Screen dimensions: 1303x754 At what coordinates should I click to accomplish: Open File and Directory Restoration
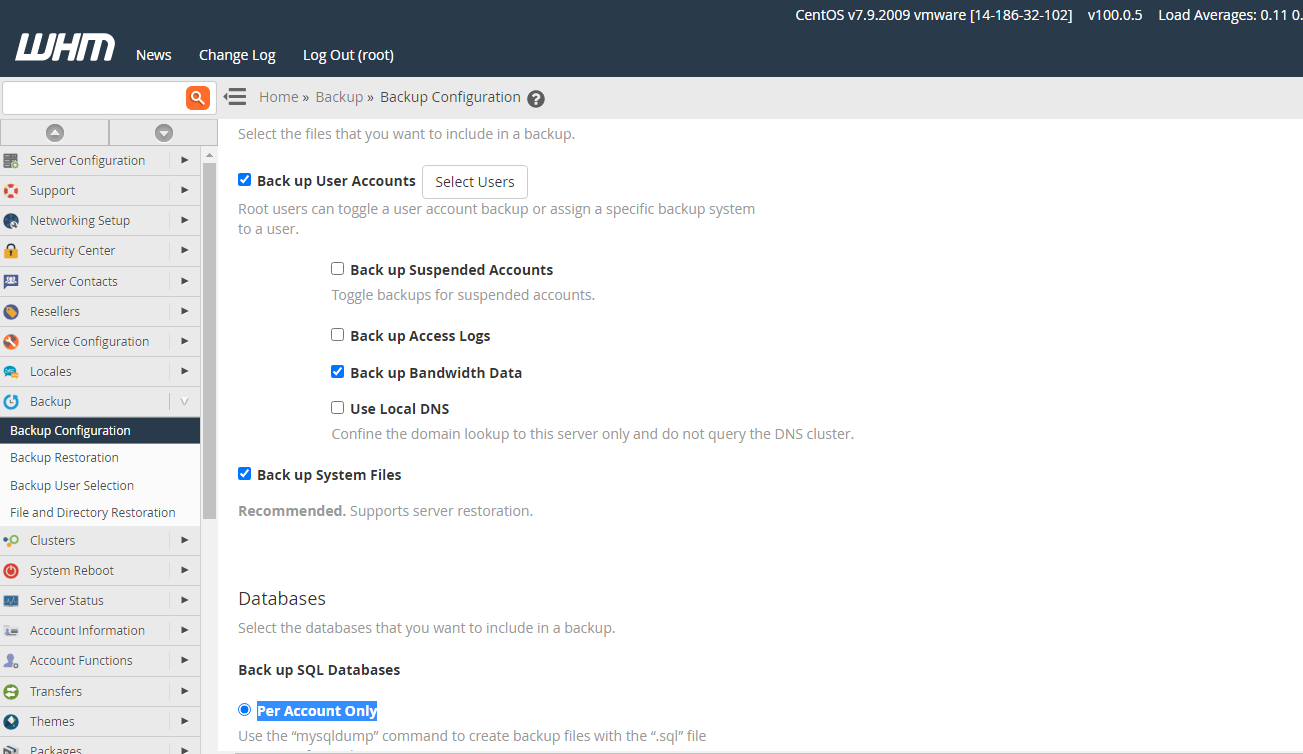[92, 513]
